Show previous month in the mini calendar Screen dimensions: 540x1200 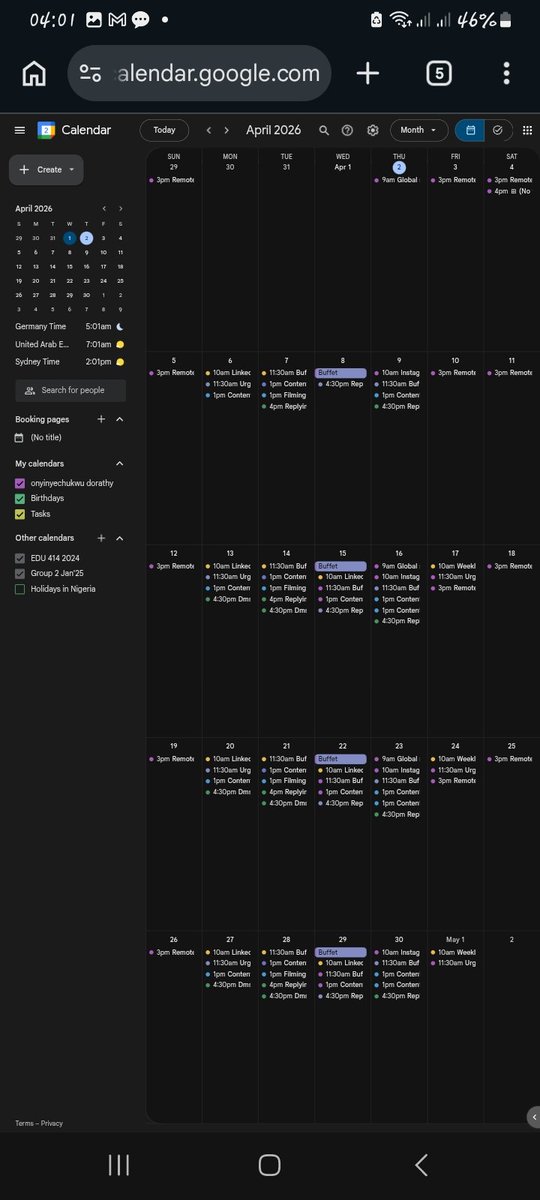coord(104,208)
